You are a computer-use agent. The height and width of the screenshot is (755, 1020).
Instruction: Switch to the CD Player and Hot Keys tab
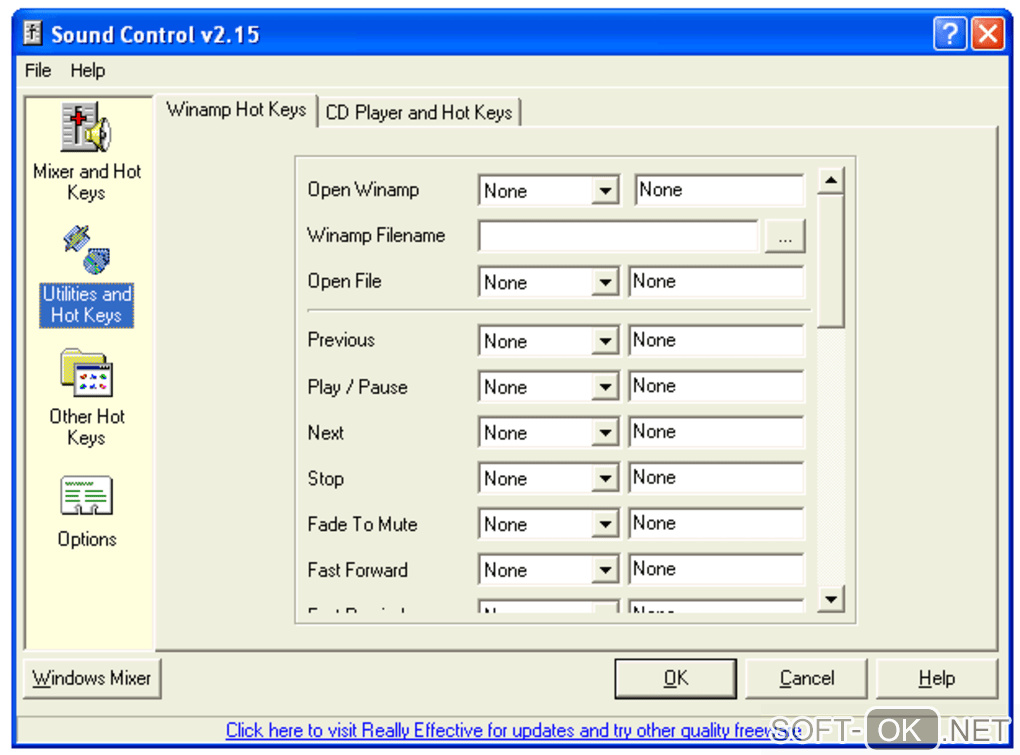coord(419,113)
